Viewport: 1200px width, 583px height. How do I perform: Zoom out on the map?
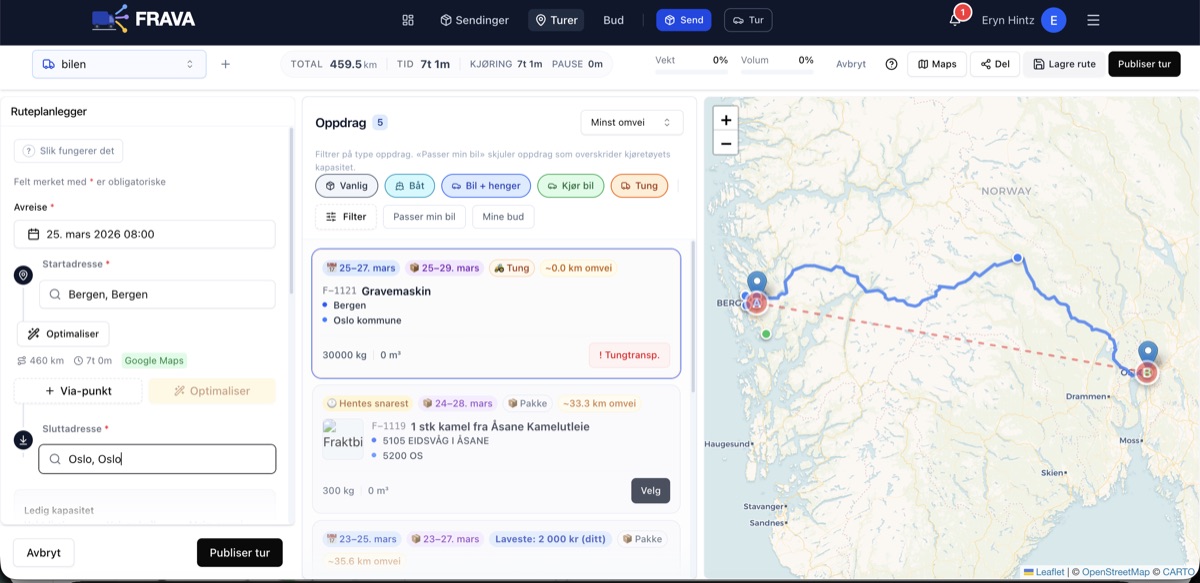click(x=726, y=144)
